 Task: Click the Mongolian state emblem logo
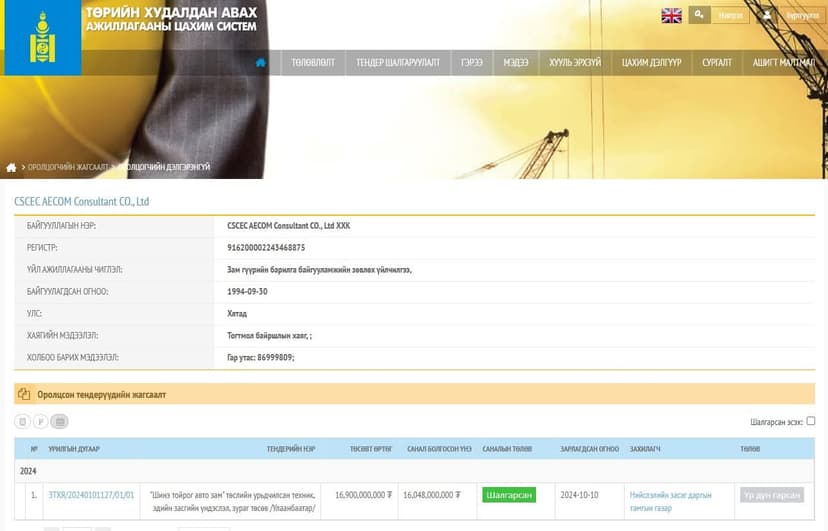coord(42,37)
